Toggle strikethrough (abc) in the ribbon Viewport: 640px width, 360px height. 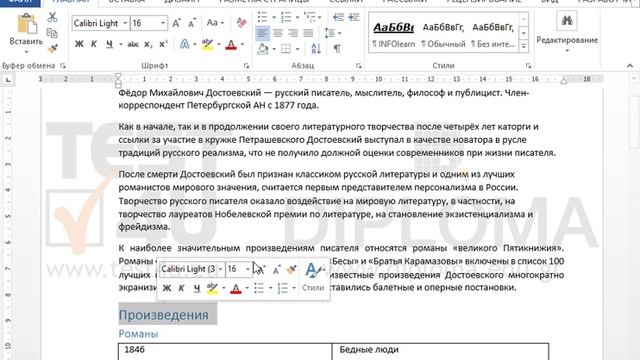point(133,44)
